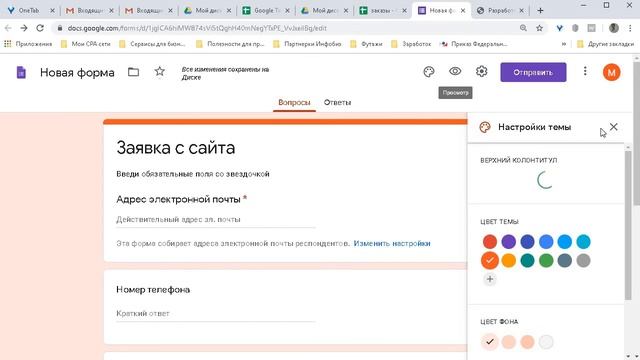Add a custom theme color with plus button
Viewport: 640px width, 360px height.
[490, 279]
